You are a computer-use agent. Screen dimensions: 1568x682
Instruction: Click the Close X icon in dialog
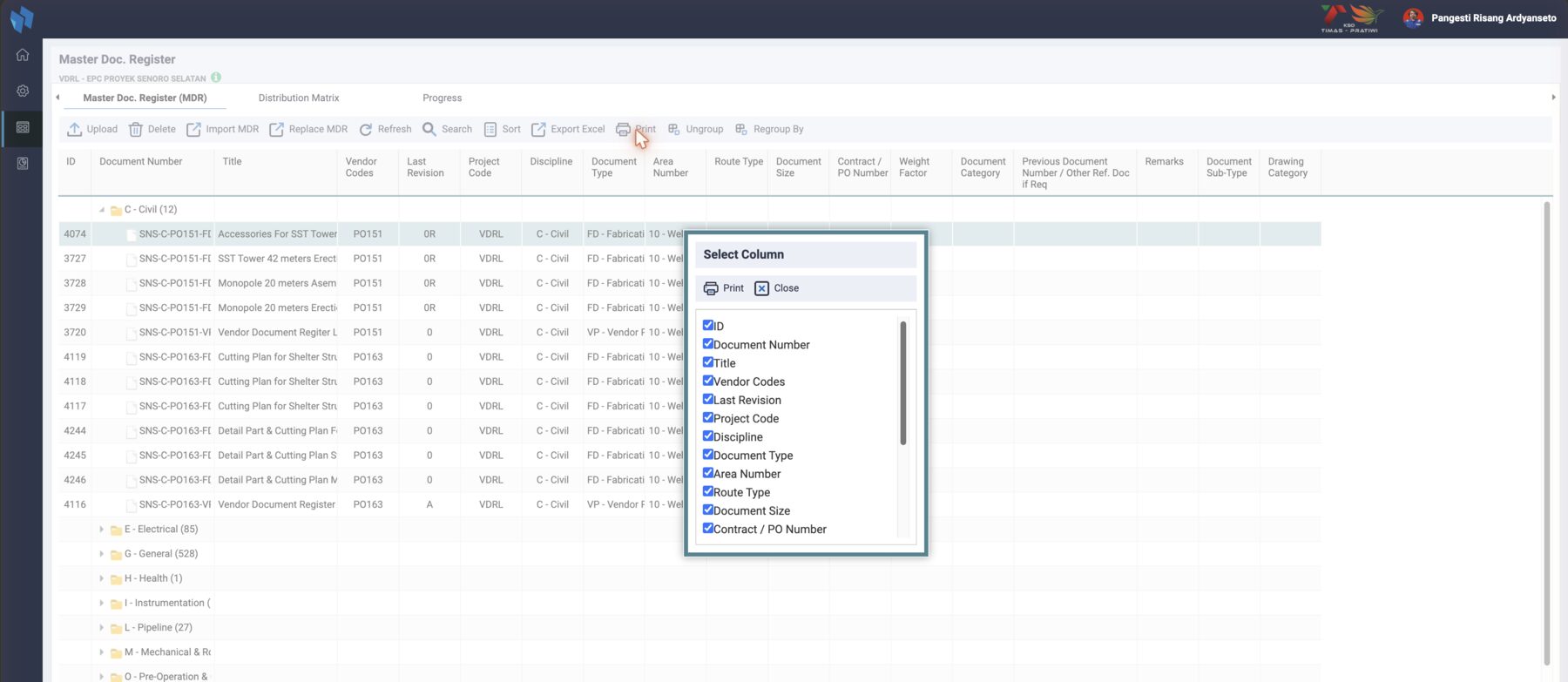761,288
